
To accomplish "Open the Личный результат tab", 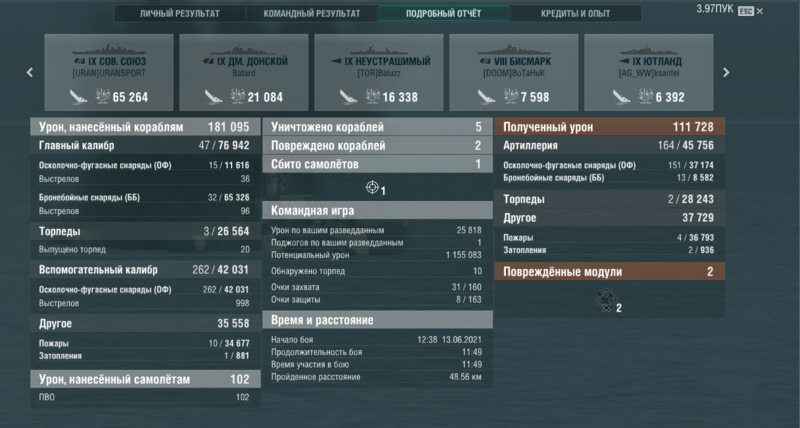I will pos(180,14).
